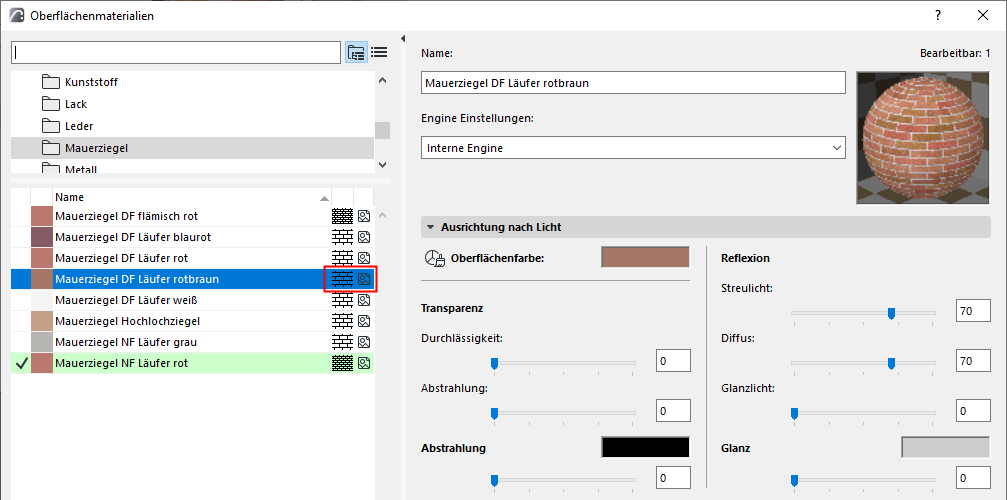Click texture icon for Mauerziegel DF flämisch rot
This screenshot has width=1007, height=500.
pos(365,216)
